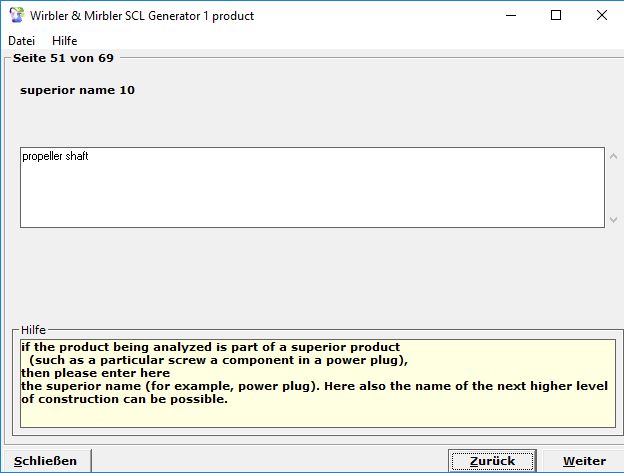Click the Hilfe group box label
The width and height of the screenshot is (624, 473).
pyautogui.click(x=33, y=330)
